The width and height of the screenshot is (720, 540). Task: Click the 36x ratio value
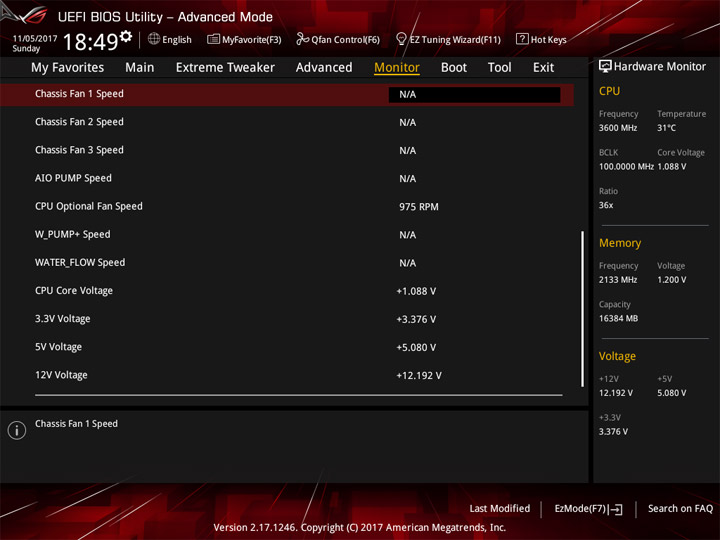pyautogui.click(x=606, y=205)
